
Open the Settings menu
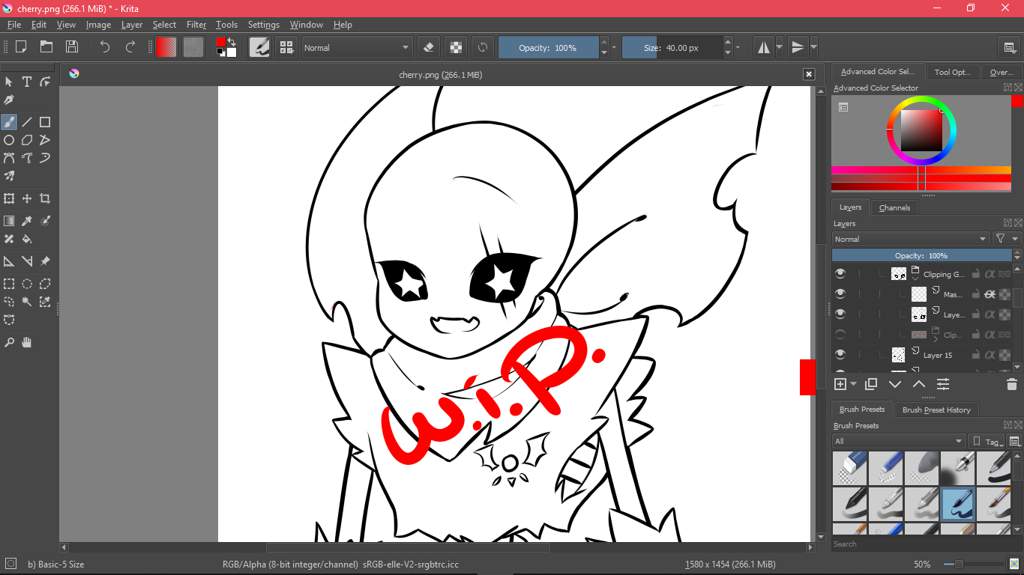pos(263,24)
